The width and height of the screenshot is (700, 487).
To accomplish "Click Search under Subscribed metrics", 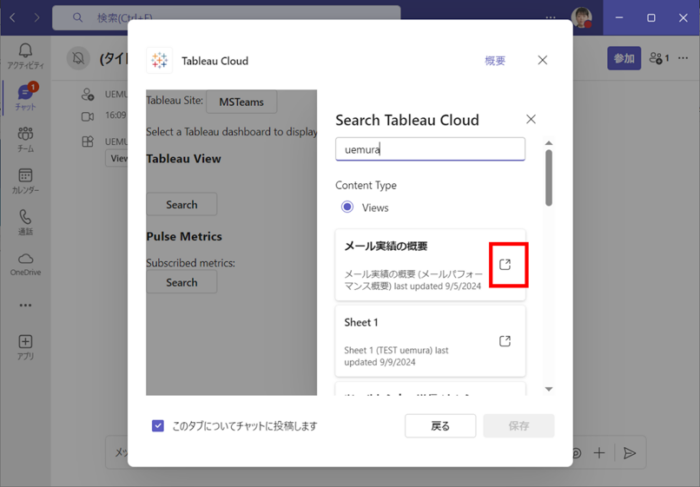I will (x=182, y=282).
